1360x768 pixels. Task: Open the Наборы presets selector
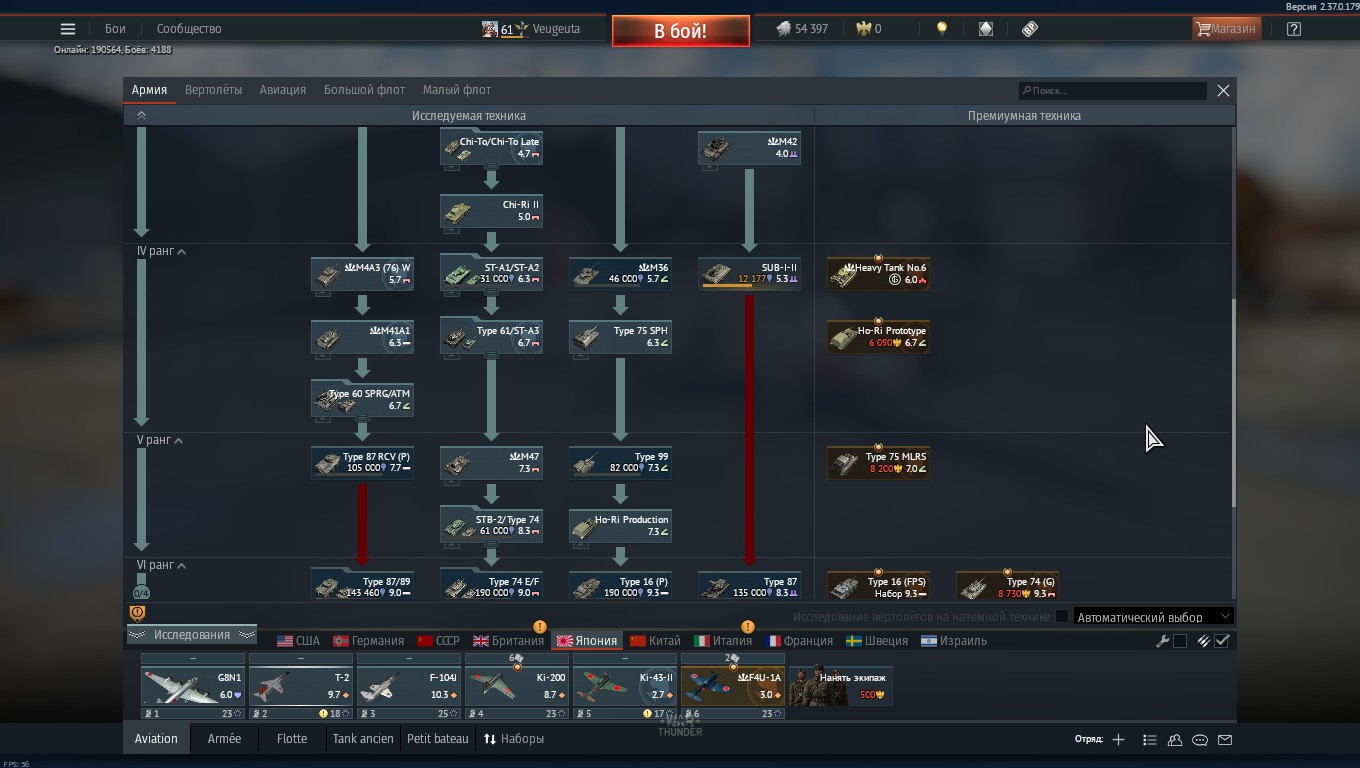click(514, 739)
